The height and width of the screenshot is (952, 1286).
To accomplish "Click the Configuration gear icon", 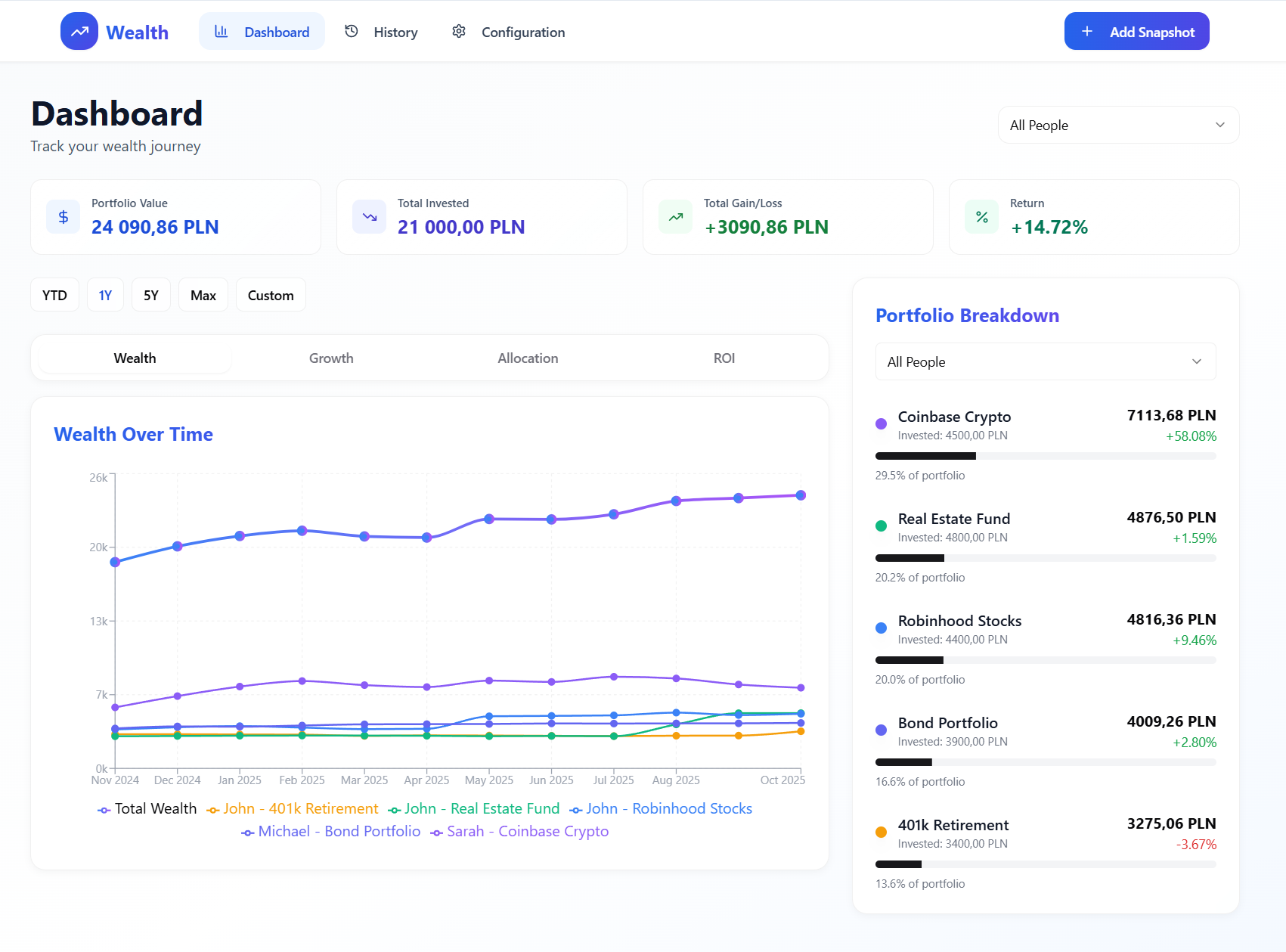I will pyautogui.click(x=459, y=31).
